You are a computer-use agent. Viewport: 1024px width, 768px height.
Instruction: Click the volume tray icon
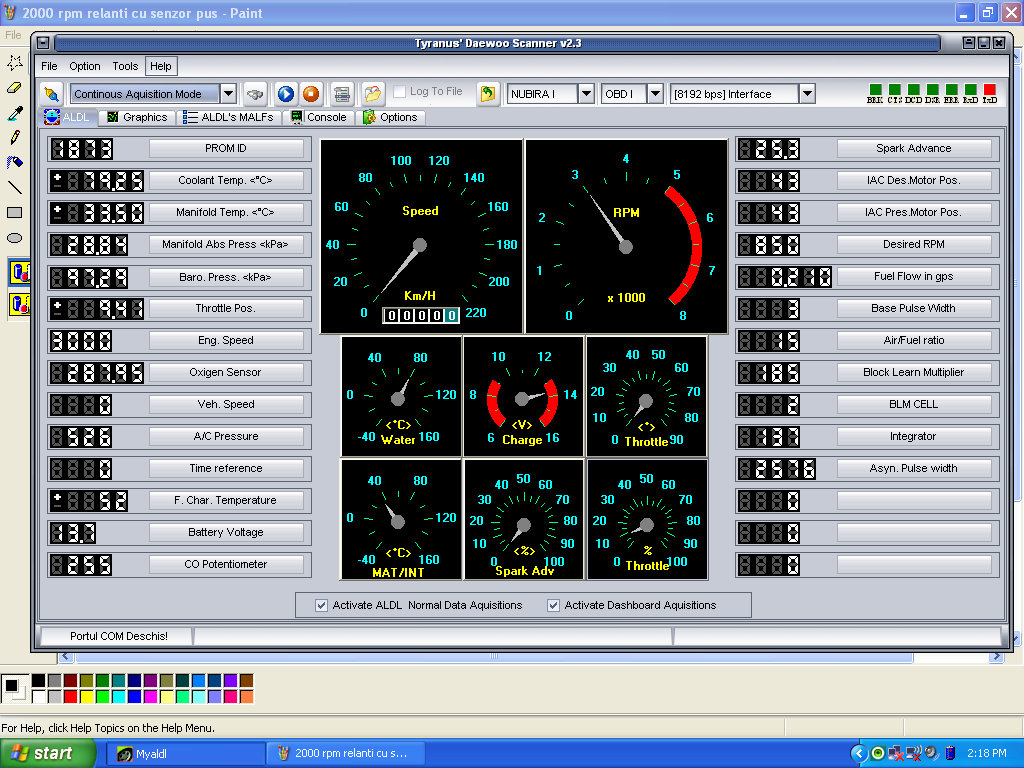tap(931, 753)
